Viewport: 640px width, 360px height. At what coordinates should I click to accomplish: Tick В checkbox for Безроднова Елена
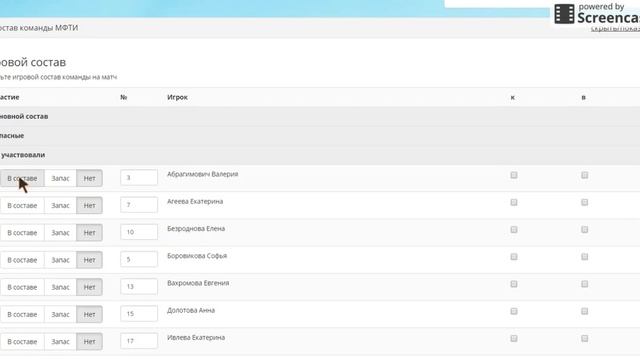coord(584,230)
